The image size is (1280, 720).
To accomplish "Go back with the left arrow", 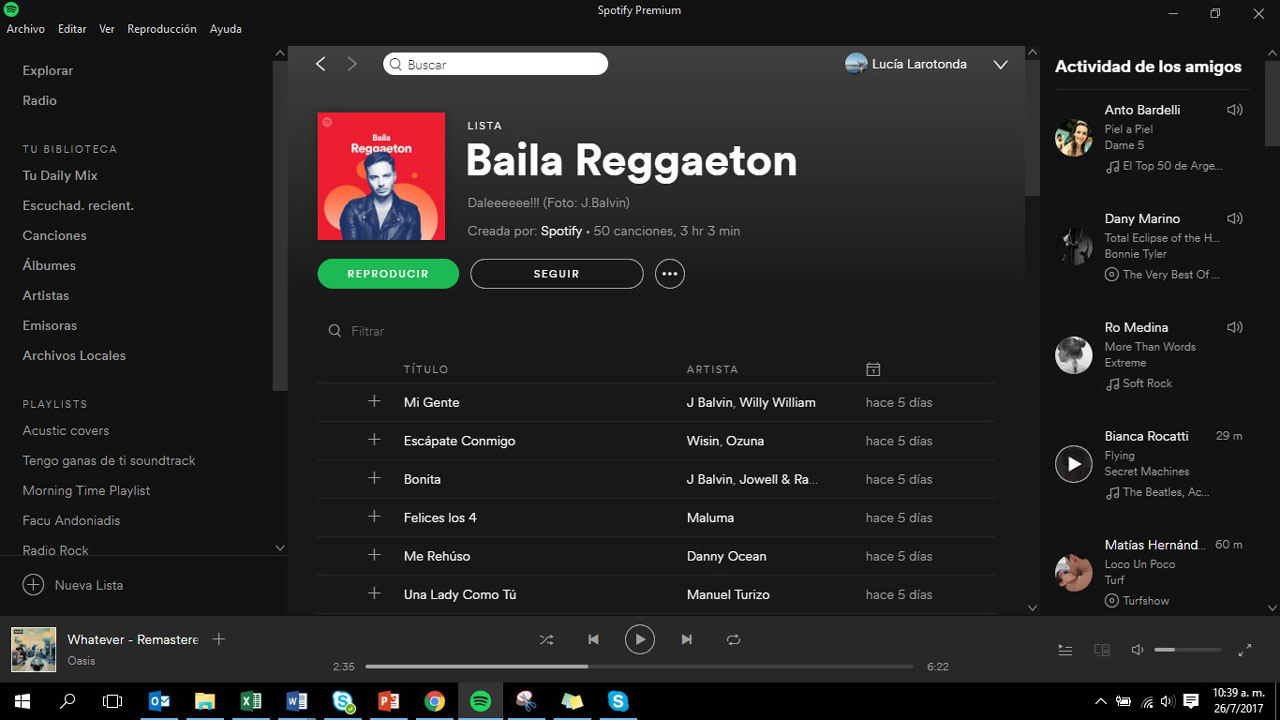I will 320,64.
